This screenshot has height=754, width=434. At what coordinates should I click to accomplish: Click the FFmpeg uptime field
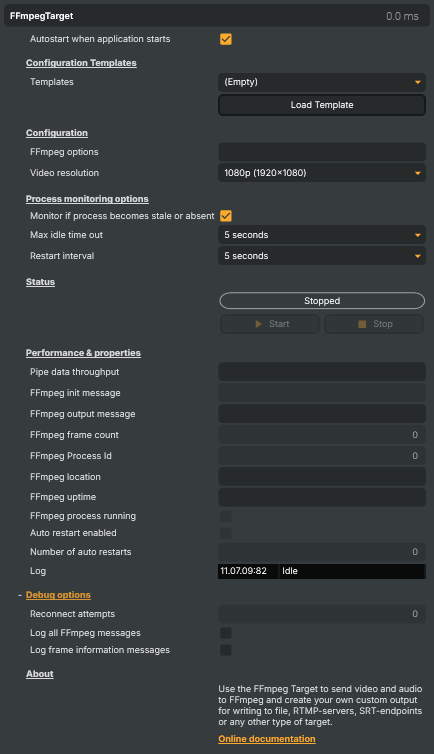click(x=322, y=497)
